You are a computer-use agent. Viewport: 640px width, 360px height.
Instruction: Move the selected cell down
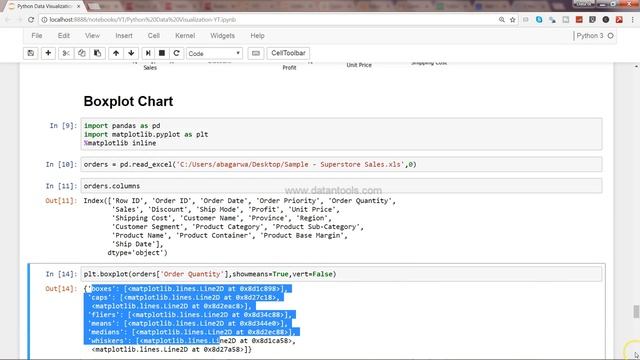[131, 53]
